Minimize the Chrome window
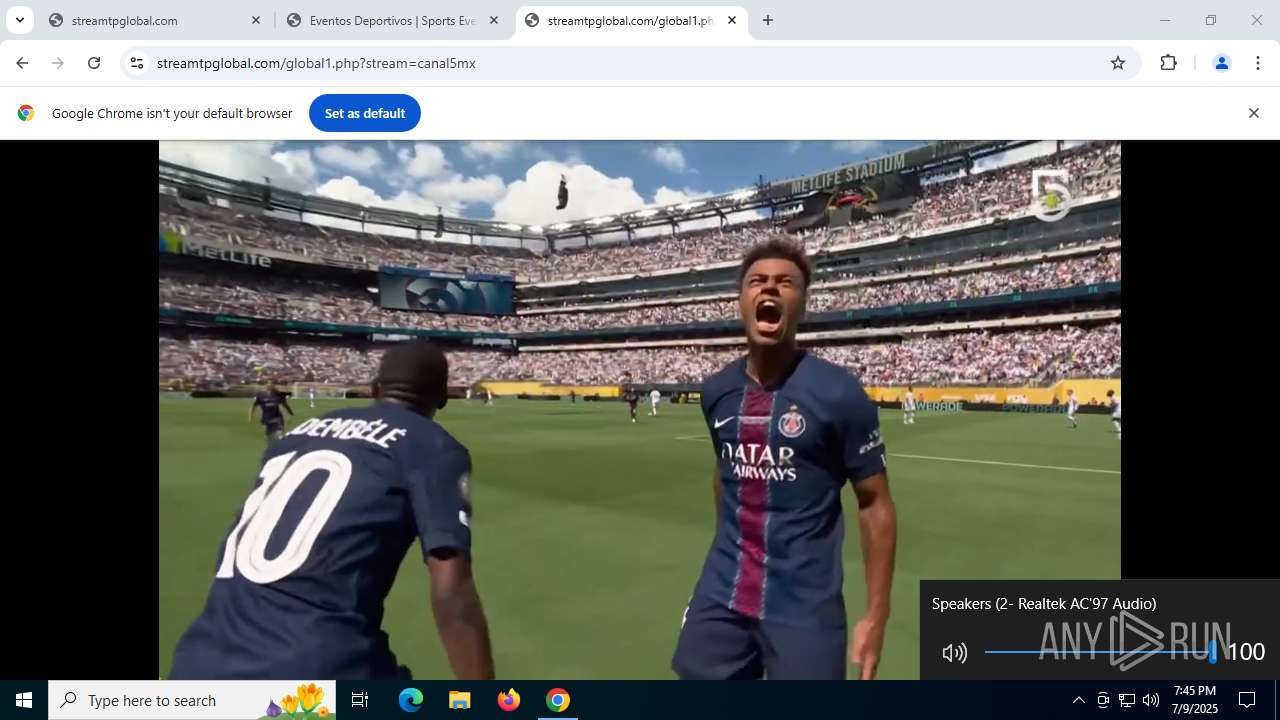This screenshot has width=1280, height=720. coord(1164,20)
